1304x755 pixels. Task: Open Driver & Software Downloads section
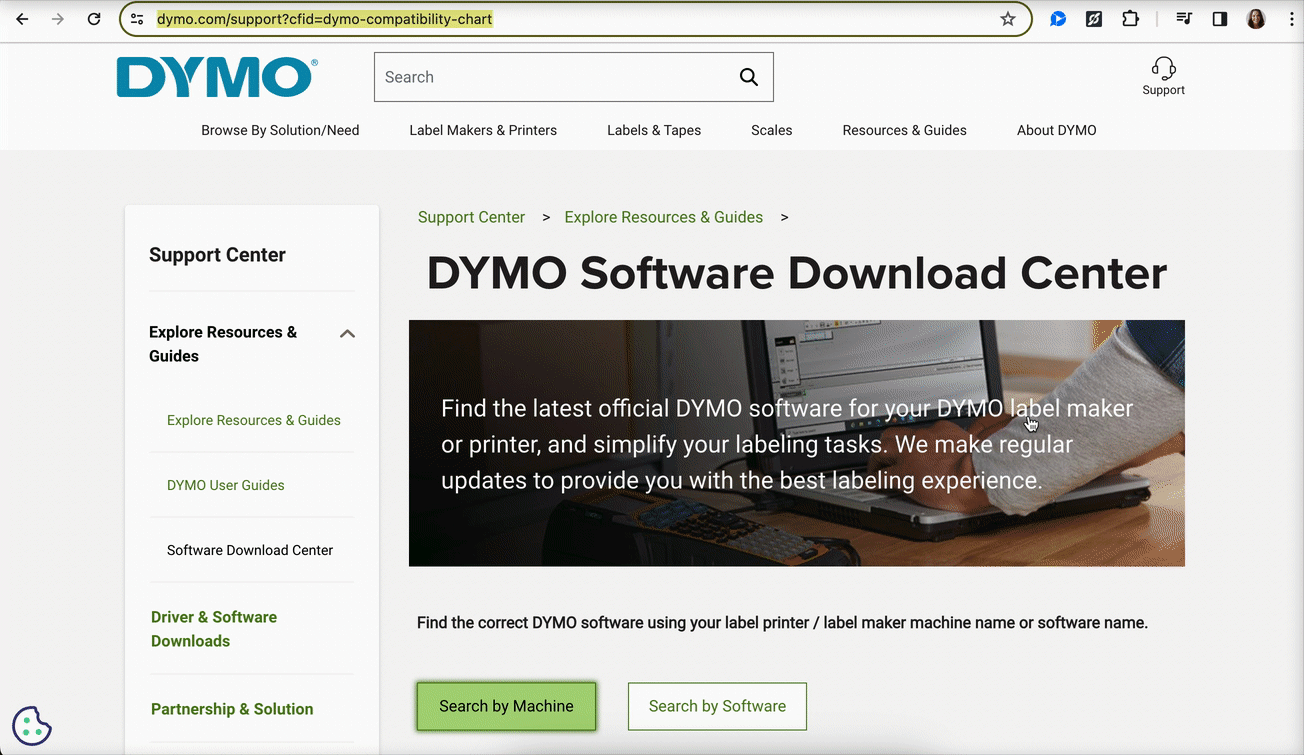click(215, 629)
